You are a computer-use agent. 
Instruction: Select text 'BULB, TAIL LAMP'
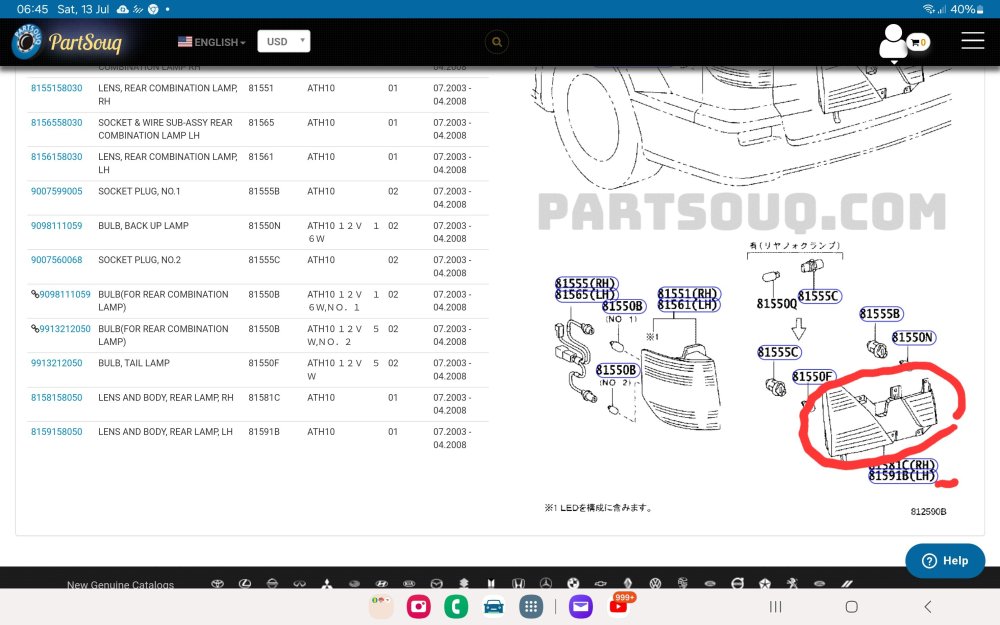pyautogui.click(x=134, y=363)
